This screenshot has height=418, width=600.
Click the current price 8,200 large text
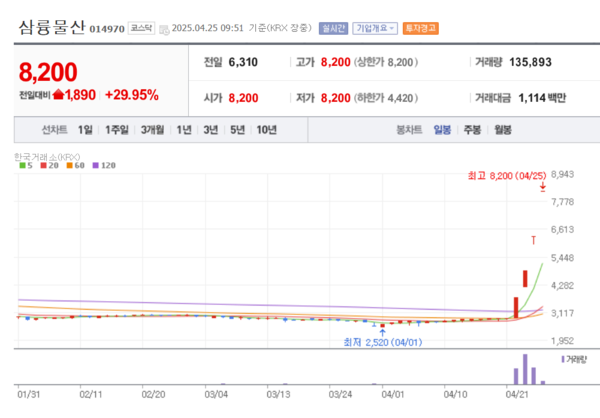48,72
